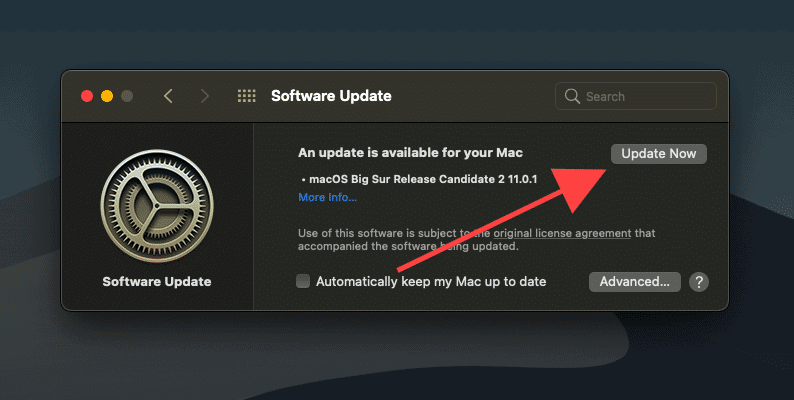The image size is (794, 400).
Task: Click the gray zoom window button
Action: coord(127,96)
